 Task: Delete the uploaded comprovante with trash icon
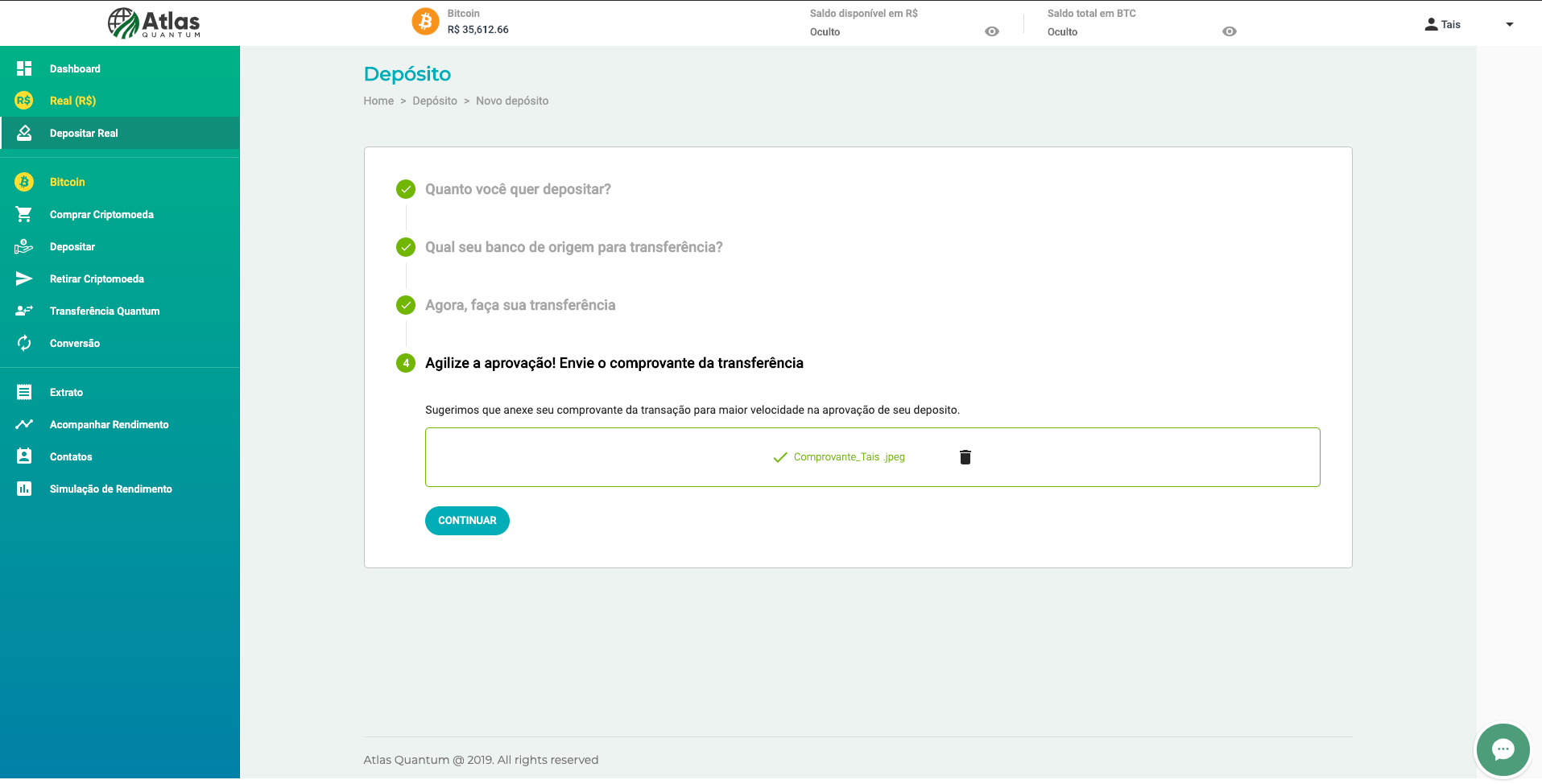coord(965,457)
